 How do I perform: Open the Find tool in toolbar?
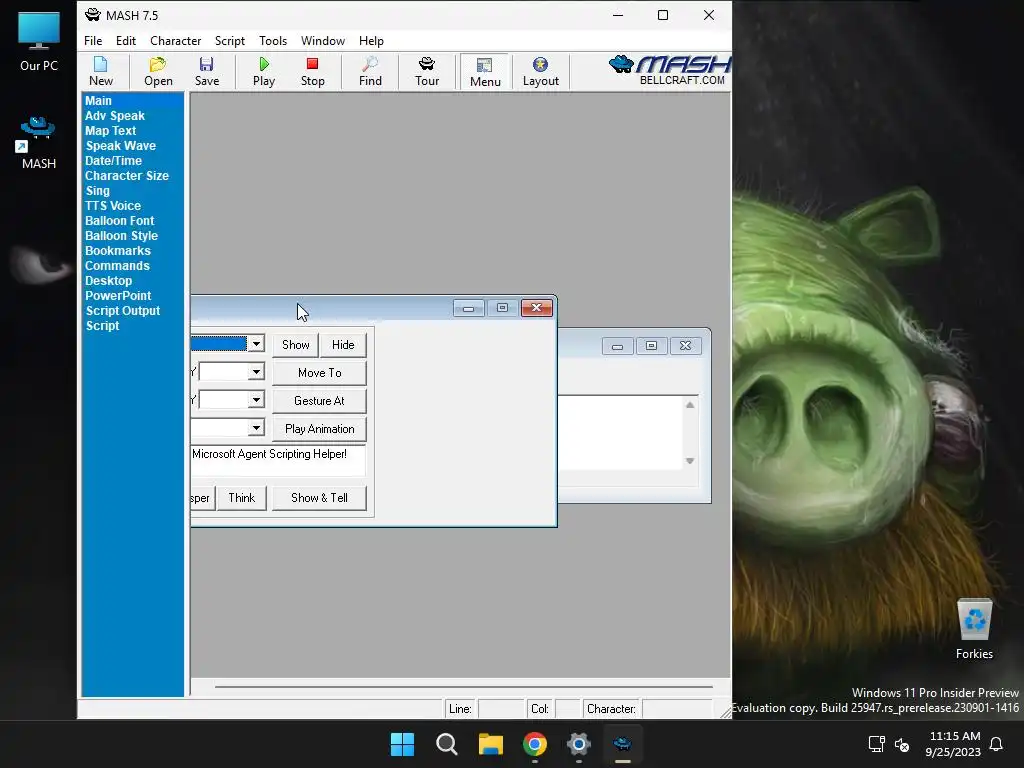tap(370, 72)
